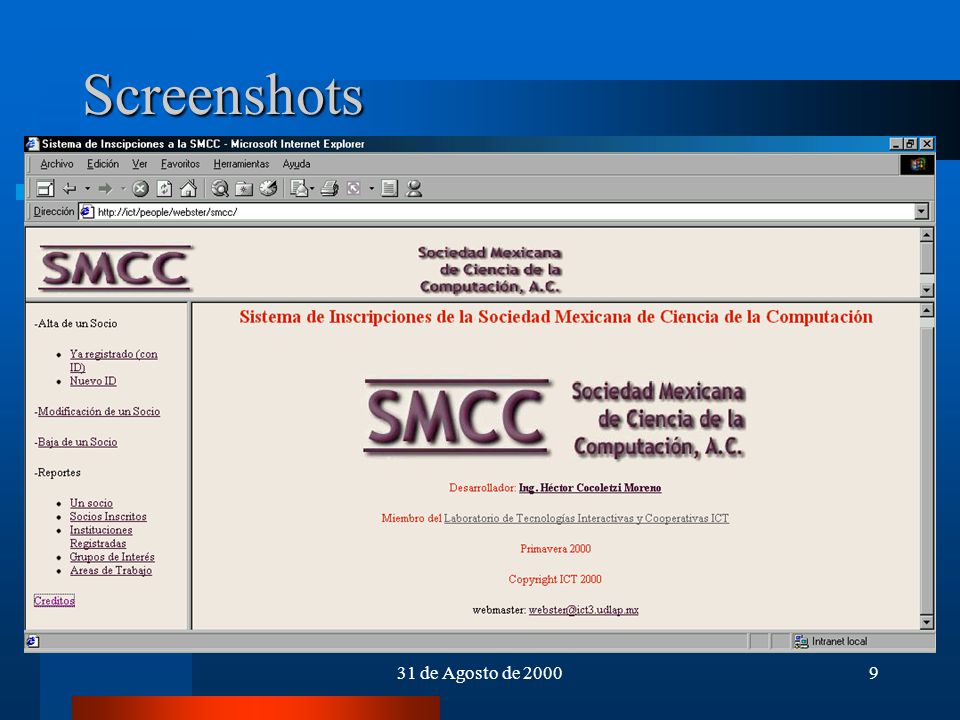Minimize the Internet Explorer window
This screenshot has height=720, width=960.
896,144
